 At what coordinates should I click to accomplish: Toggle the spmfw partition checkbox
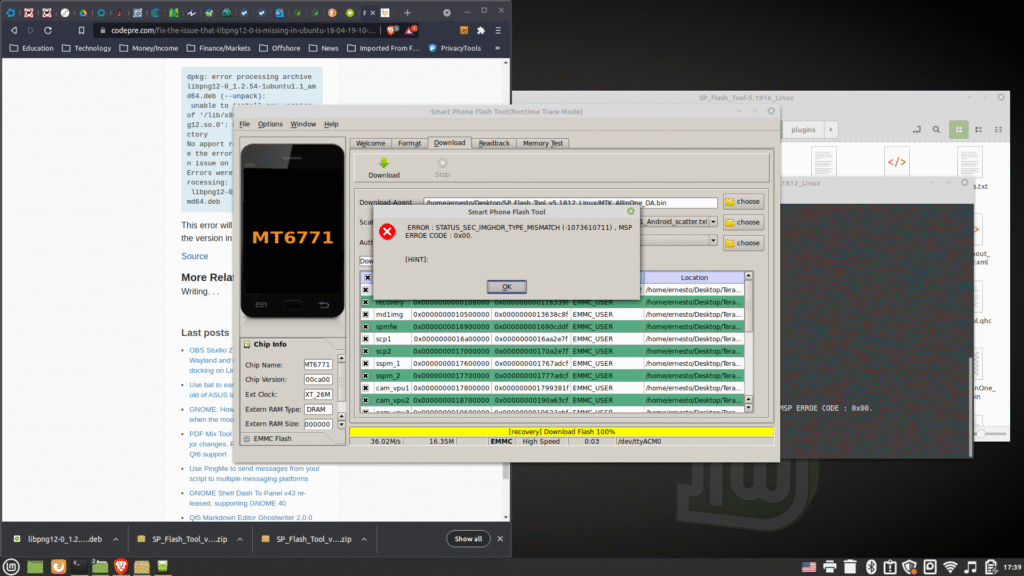pos(367,326)
